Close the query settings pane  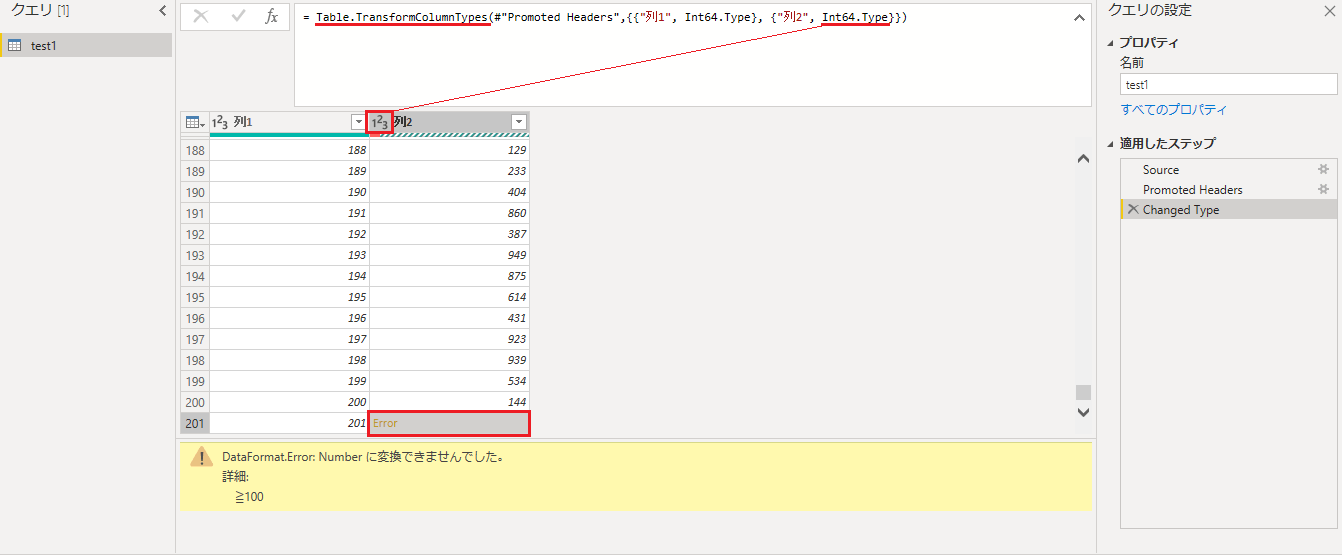click(x=1329, y=11)
